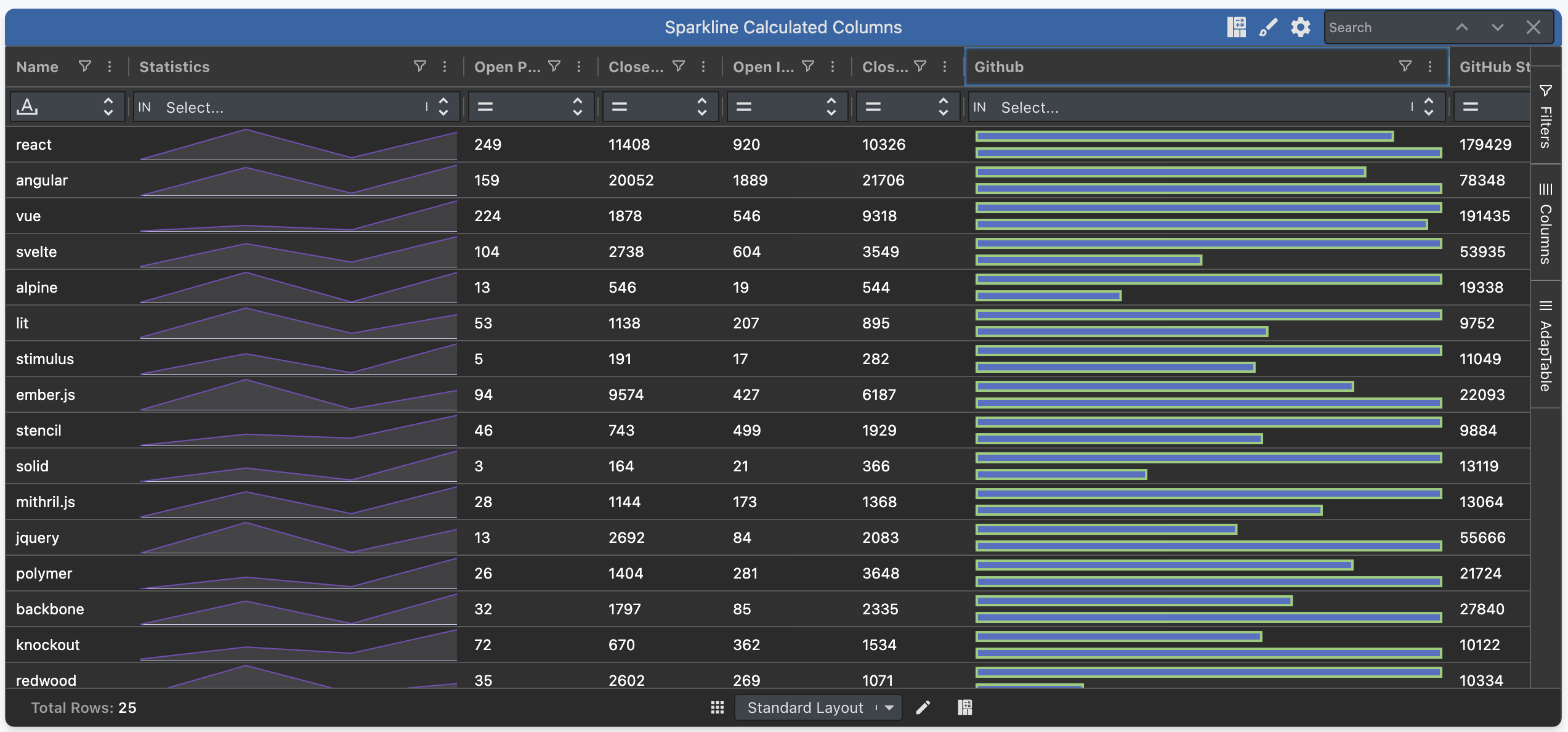Go to next search result arrow
This screenshot has height=732, width=1568.
pos(1497,27)
